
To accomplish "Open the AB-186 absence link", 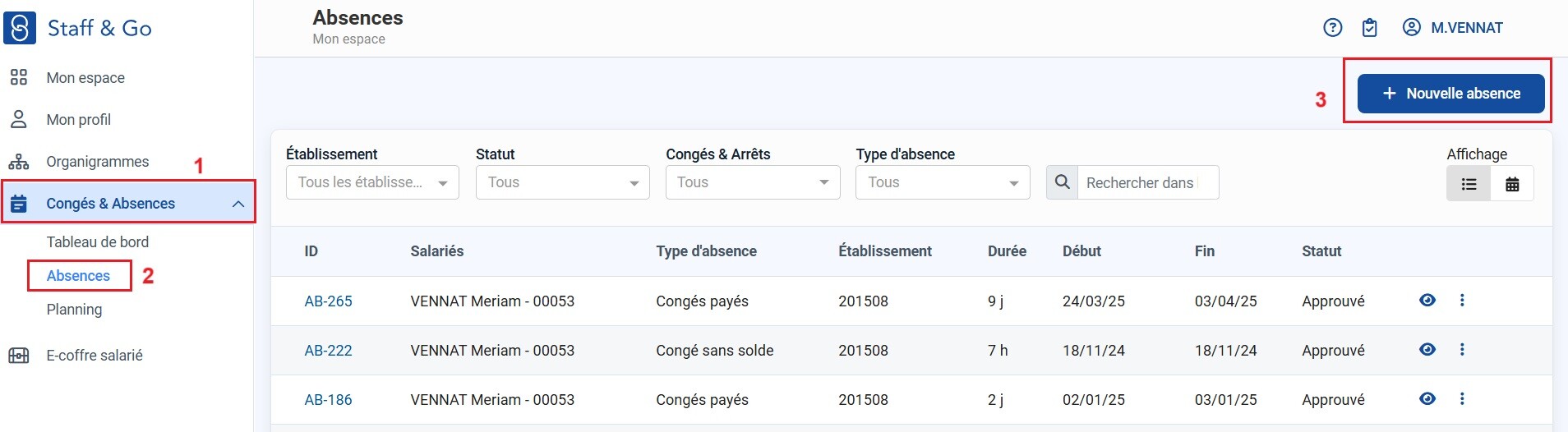I will coord(328,400).
